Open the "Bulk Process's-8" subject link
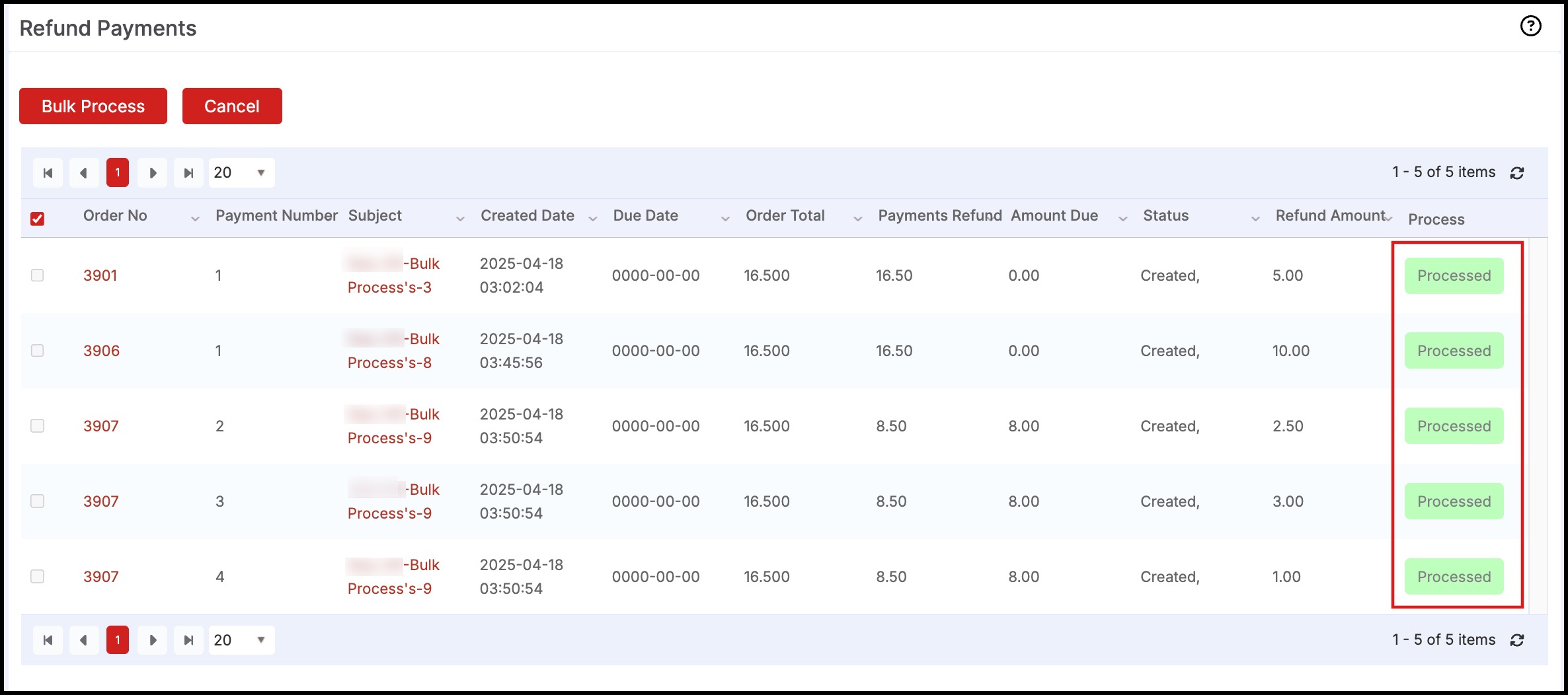The height and width of the screenshot is (695, 1568). tap(393, 351)
